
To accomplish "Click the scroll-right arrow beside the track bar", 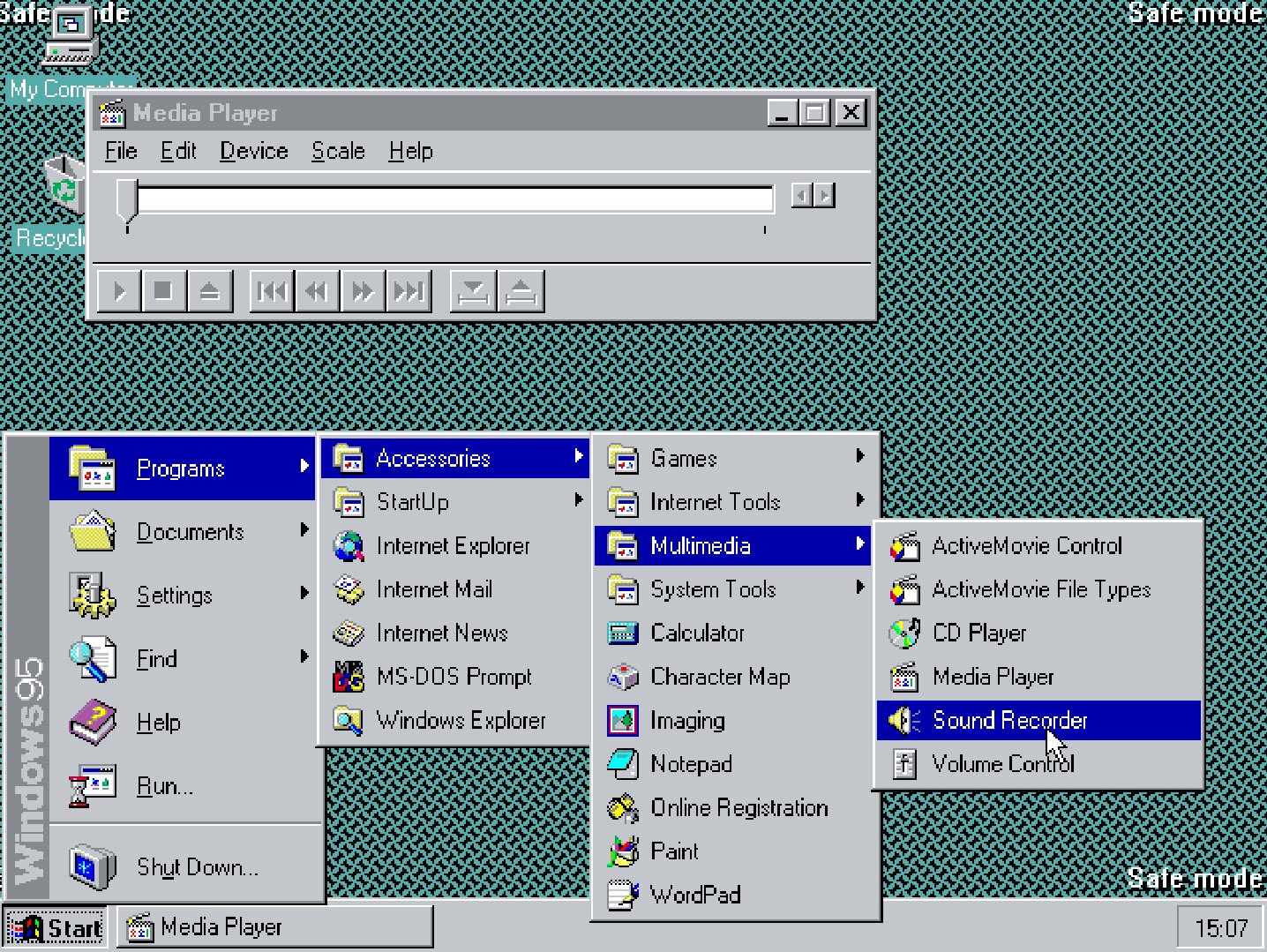I will click(824, 195).
